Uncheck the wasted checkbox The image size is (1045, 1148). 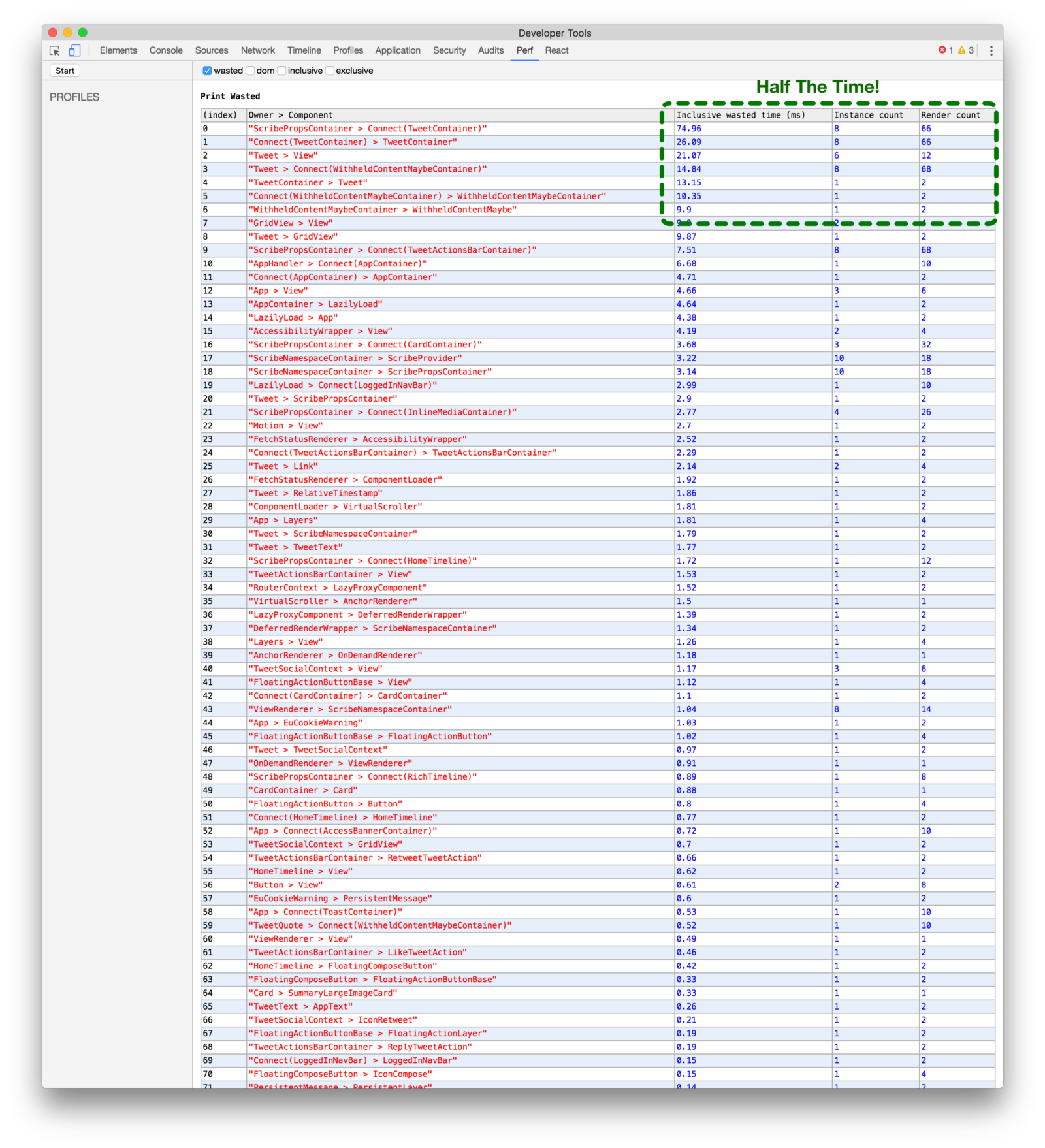coord(207,71)
